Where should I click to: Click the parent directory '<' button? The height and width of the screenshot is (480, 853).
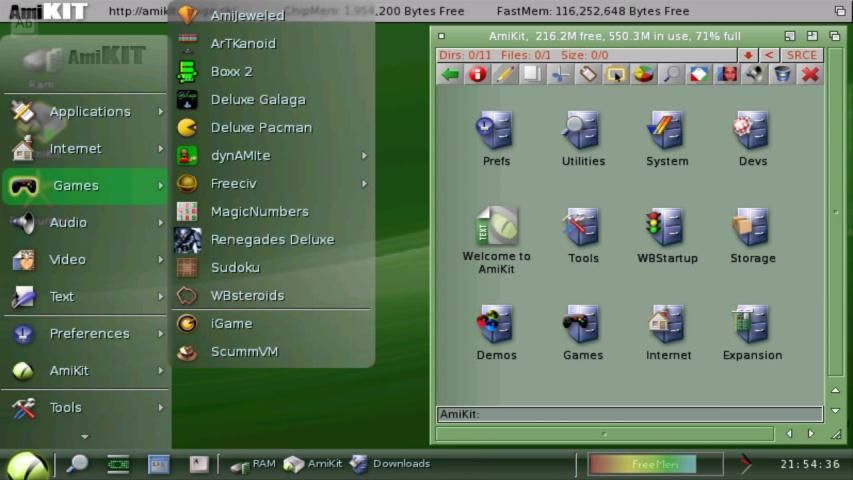click(x=769, y=55)
